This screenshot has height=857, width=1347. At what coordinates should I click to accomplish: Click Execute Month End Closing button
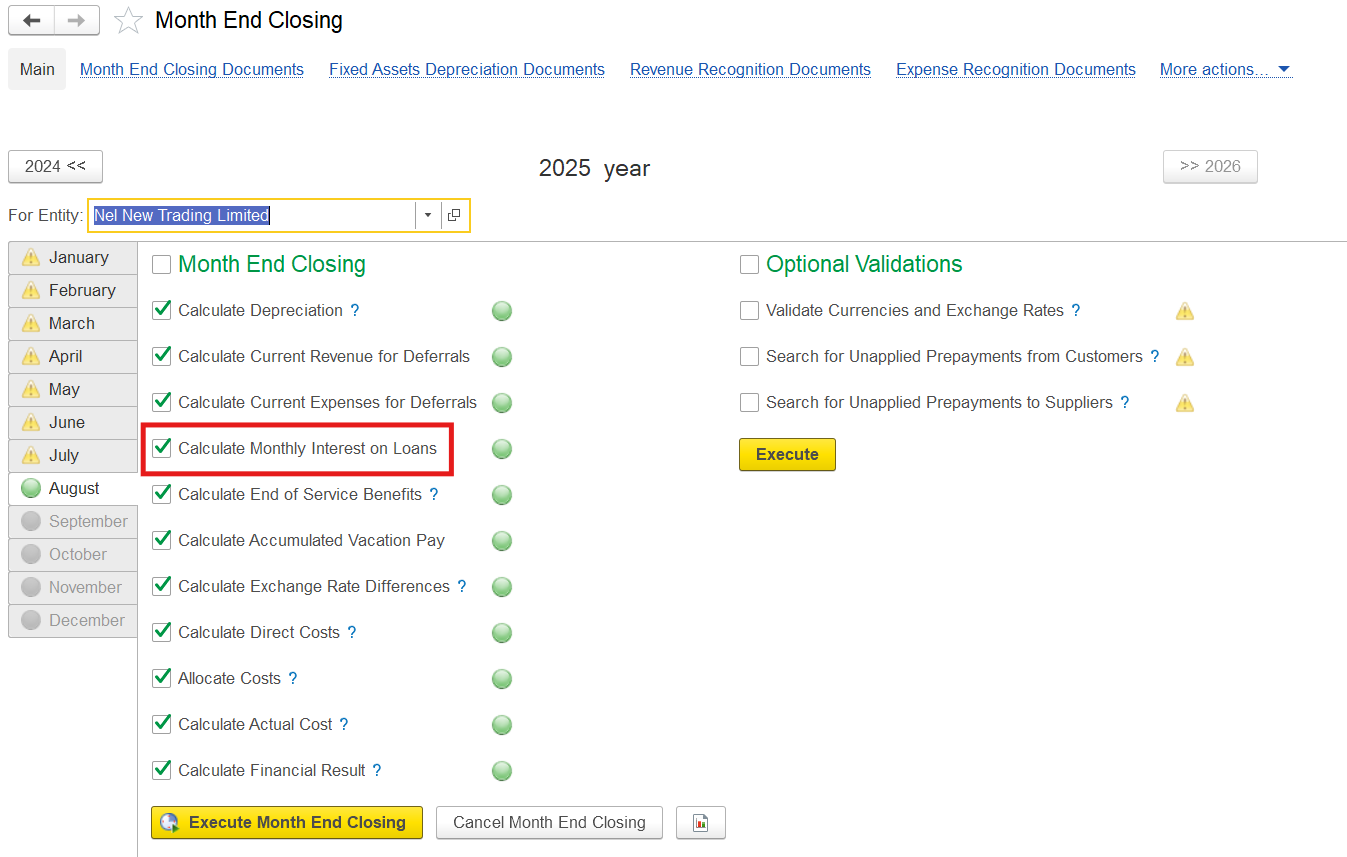coord(287,822)
